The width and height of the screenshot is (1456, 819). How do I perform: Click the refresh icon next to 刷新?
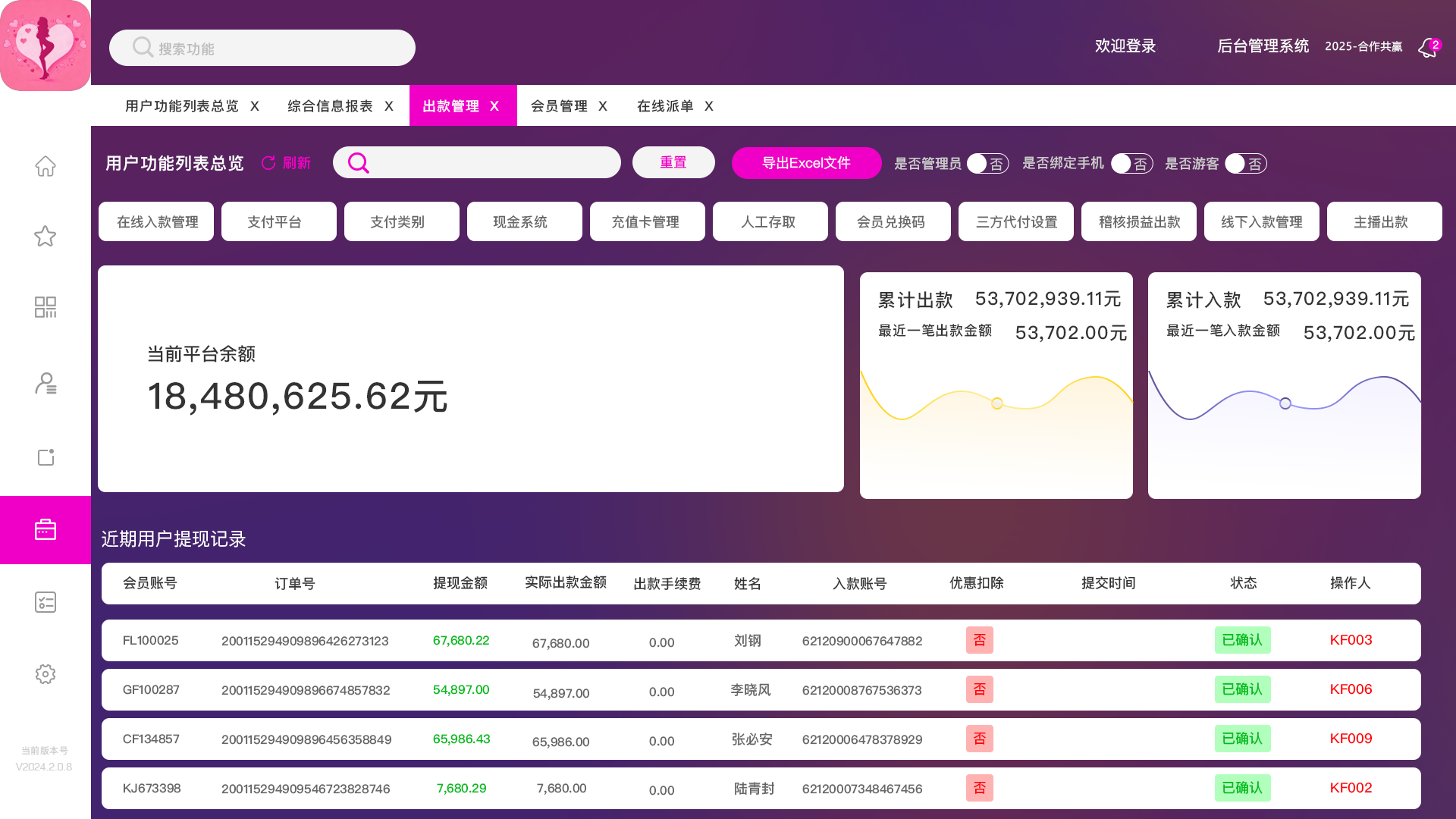(268, 163)
